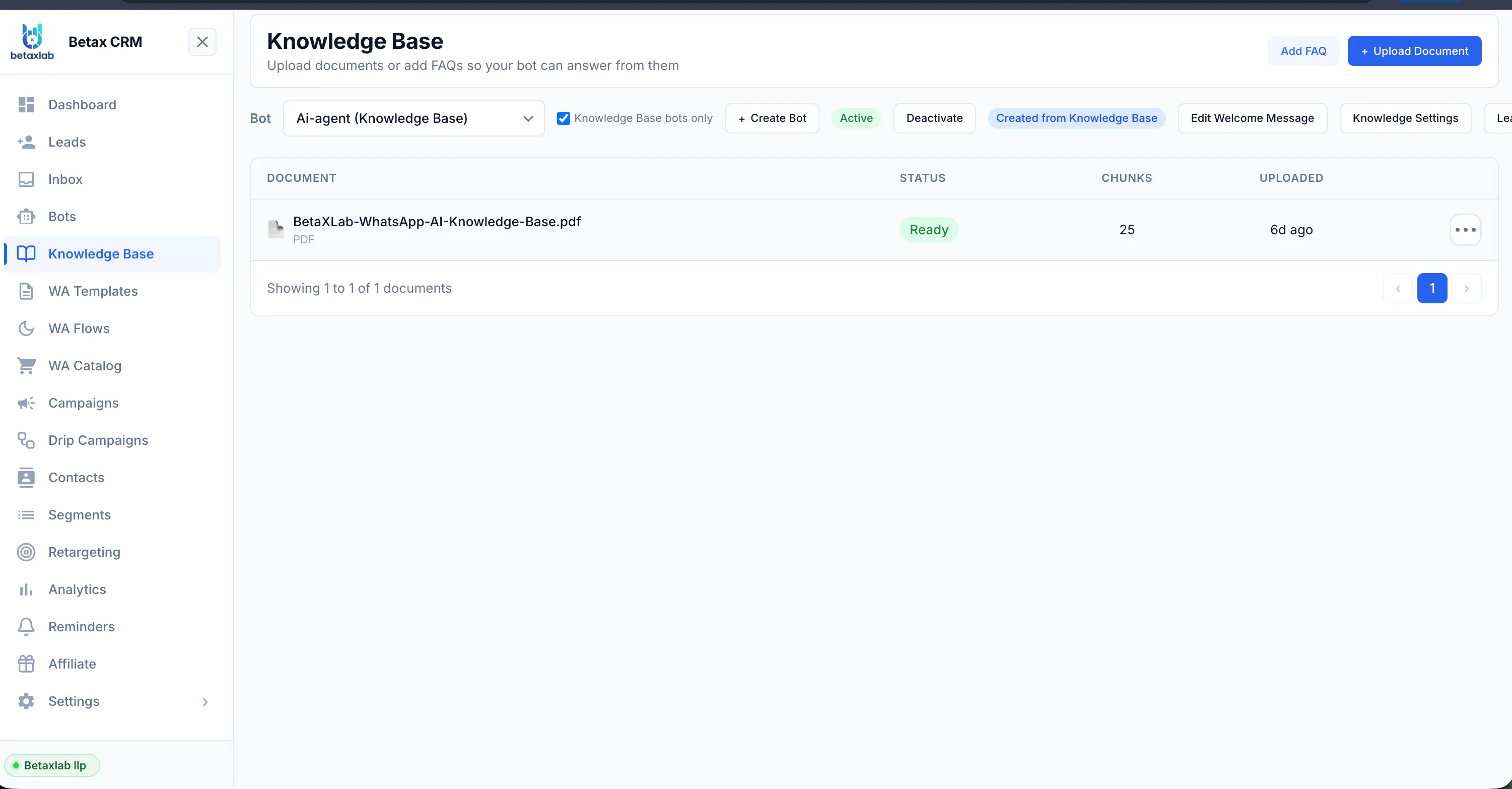The height and width of the screenshot is (789, 1512).
Task: Go to WA Templates in sidebar
Action: pyautogui.click(x=112, y=291)
